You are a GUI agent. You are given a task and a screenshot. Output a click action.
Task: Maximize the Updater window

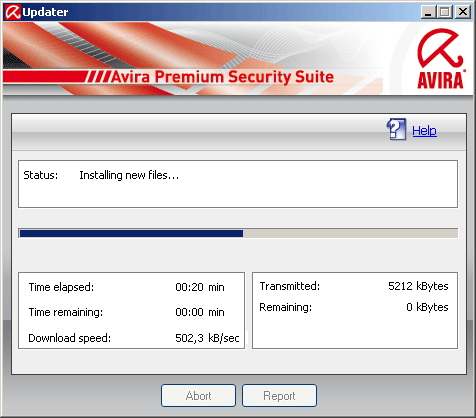[444, 12]
